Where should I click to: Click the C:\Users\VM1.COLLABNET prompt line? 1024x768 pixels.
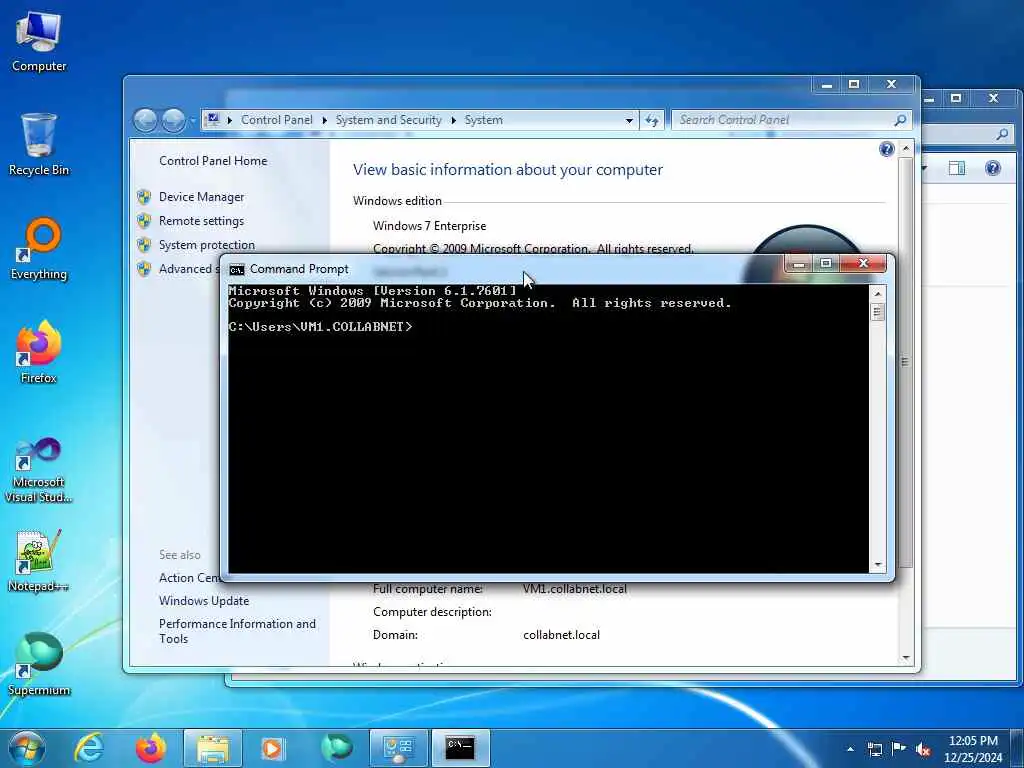(321, 327)
